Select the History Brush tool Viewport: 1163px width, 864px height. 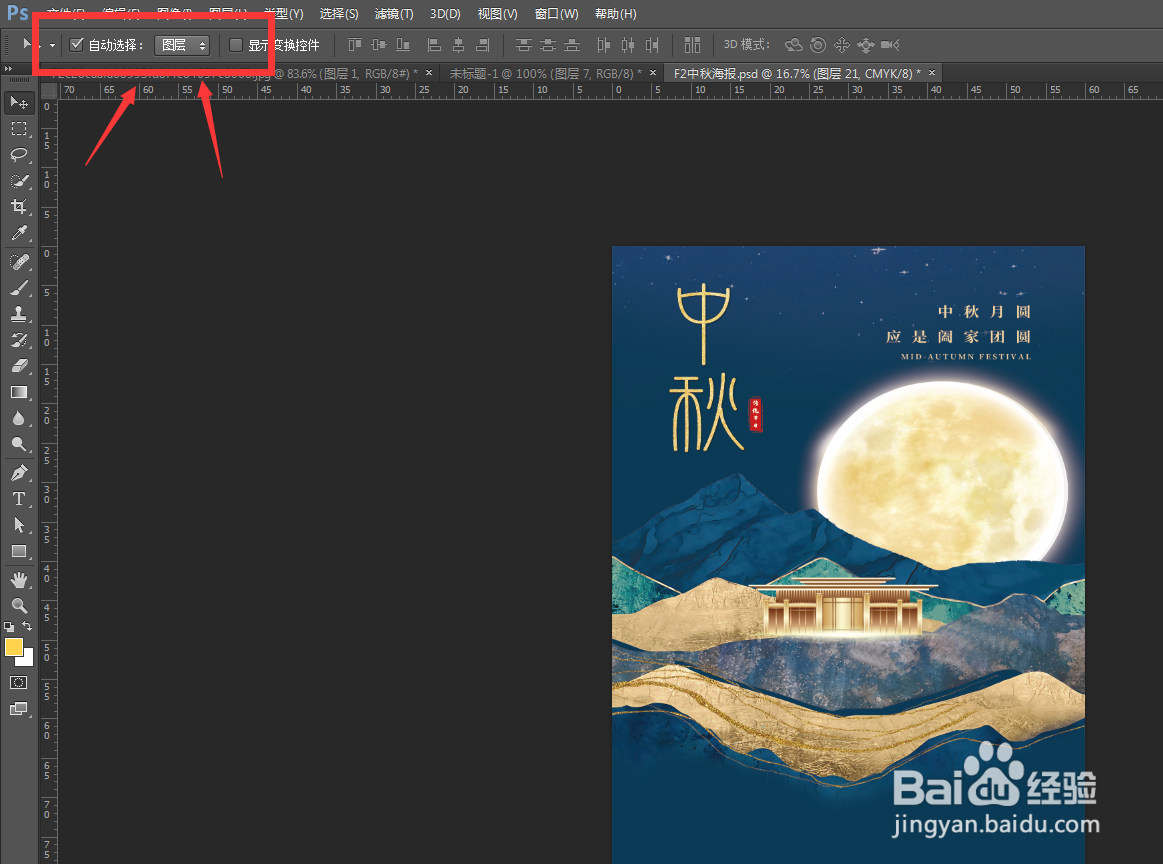(x=19, y=340)
